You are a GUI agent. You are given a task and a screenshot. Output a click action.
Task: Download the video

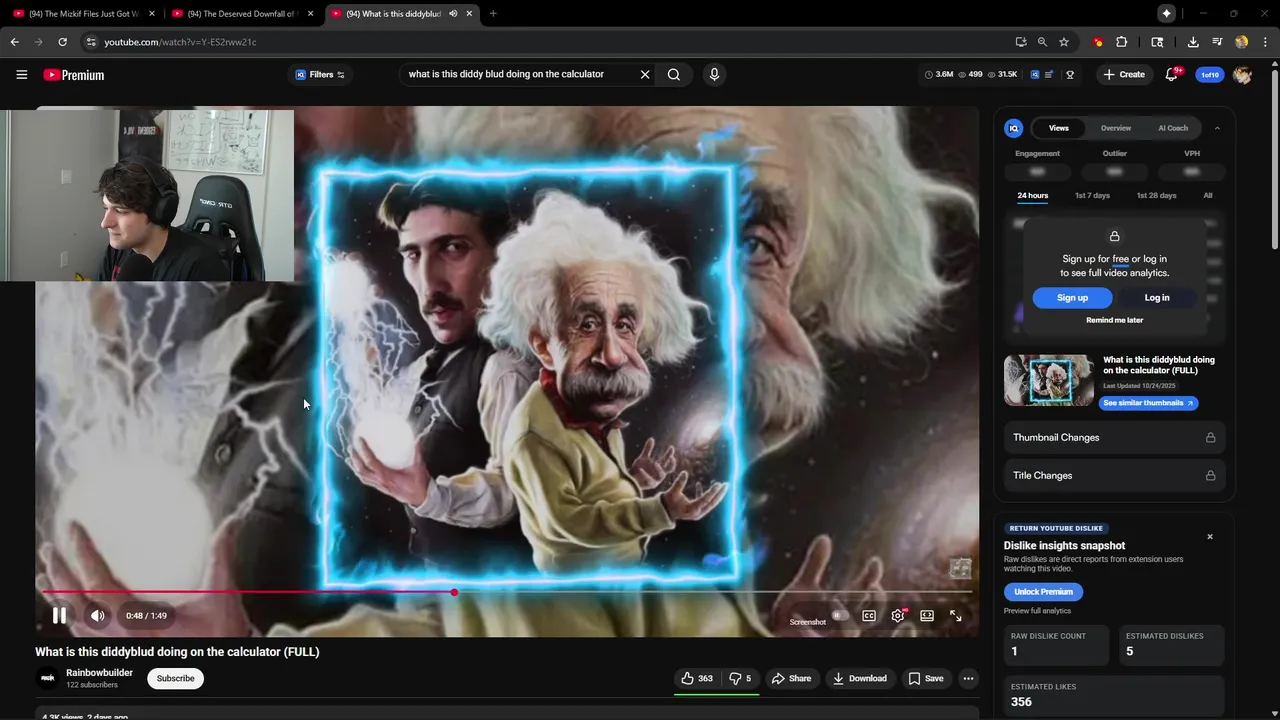click(860, 678)
